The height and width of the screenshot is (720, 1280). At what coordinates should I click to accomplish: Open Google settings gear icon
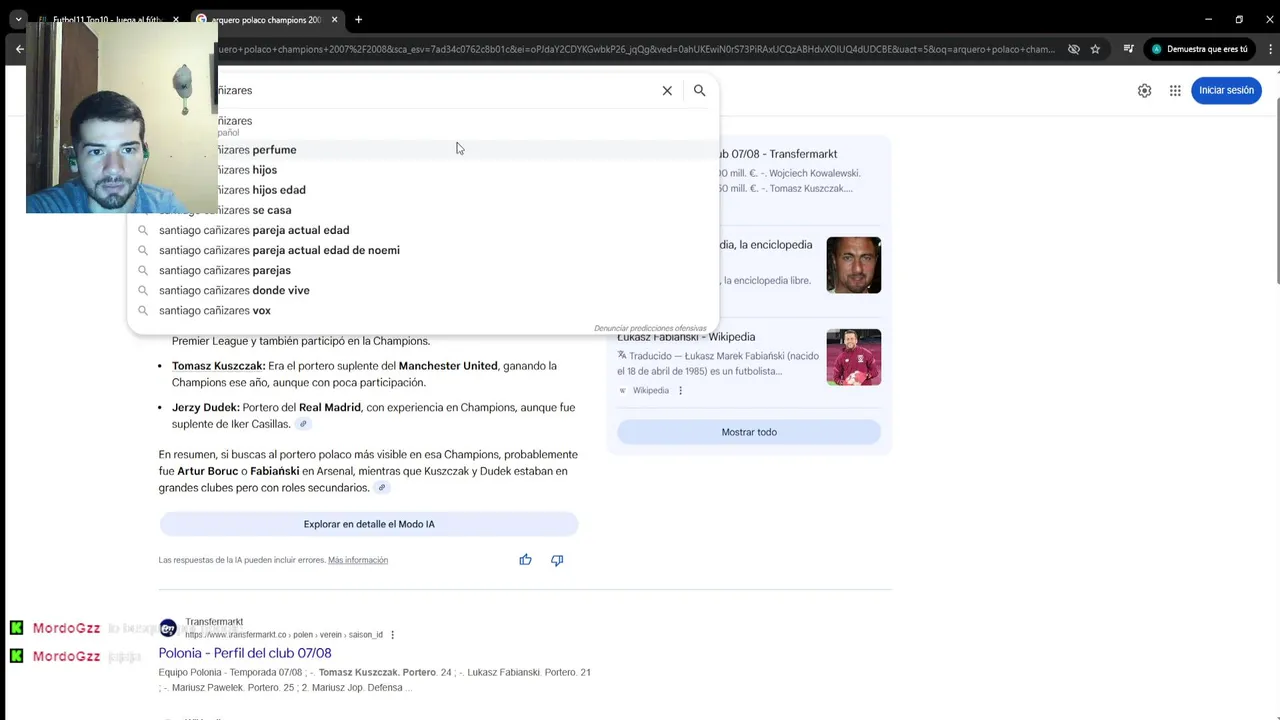(x=1144, y=90)
